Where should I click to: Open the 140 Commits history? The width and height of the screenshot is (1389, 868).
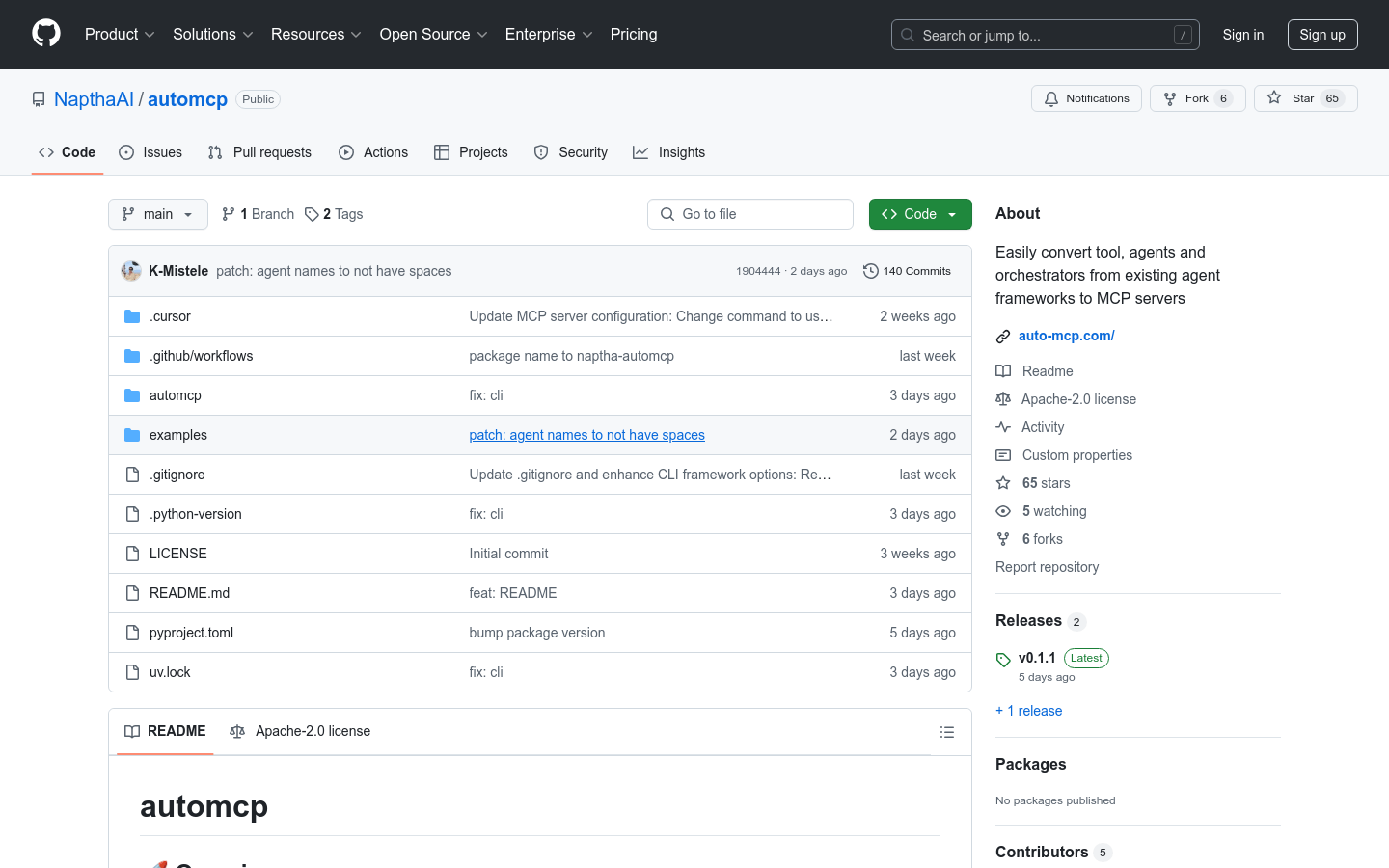pos(908,271)
